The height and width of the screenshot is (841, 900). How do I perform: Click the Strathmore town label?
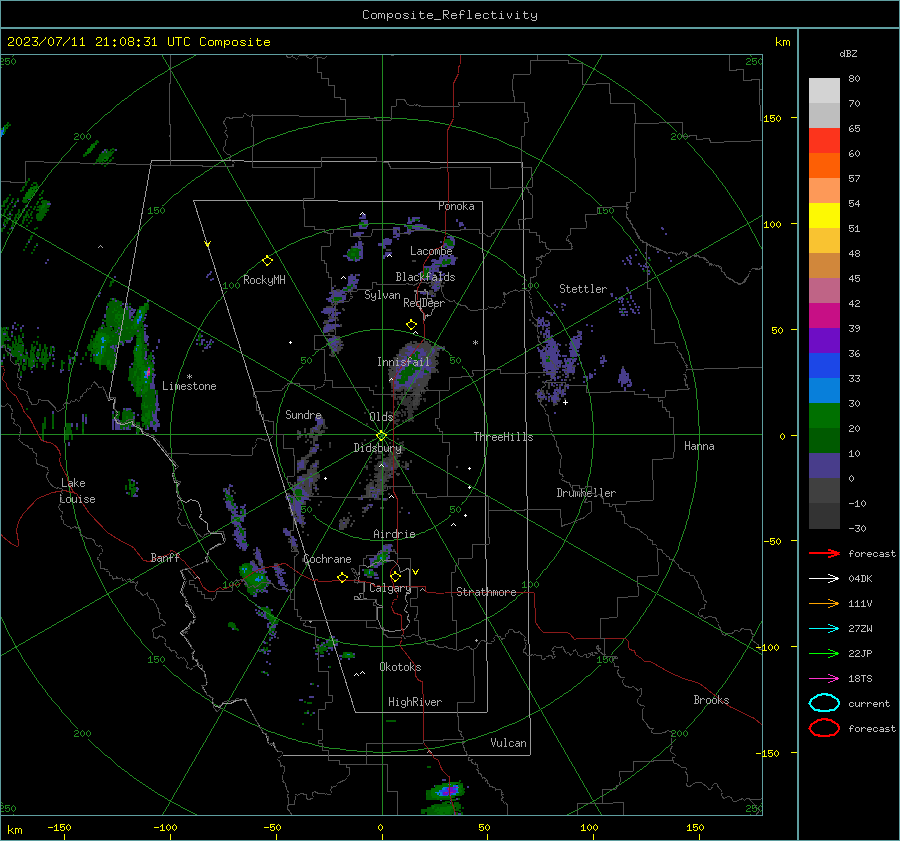pos(486,592)
